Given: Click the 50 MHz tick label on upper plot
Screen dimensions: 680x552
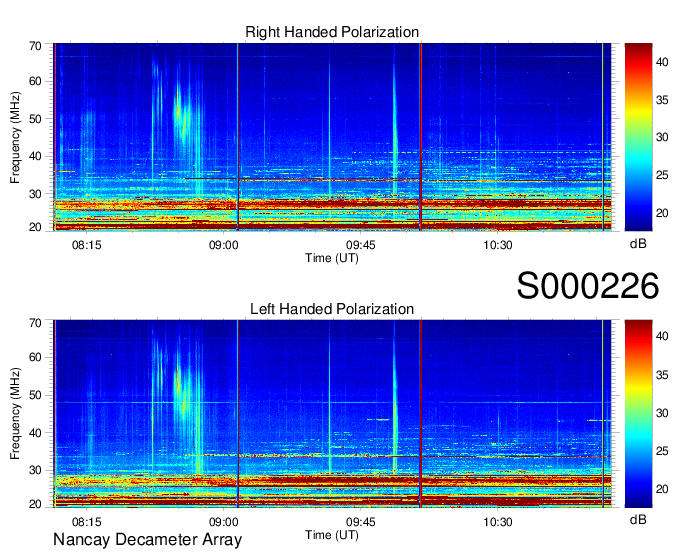Looking at the screenshot, I should pos(35,119).
